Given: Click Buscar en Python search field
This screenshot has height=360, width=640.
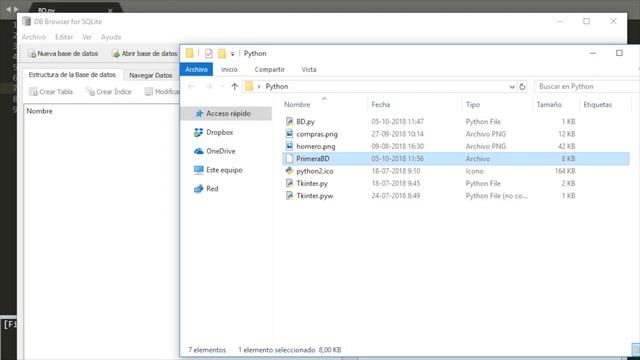Looking at the screenshot, I should [587, 87].
